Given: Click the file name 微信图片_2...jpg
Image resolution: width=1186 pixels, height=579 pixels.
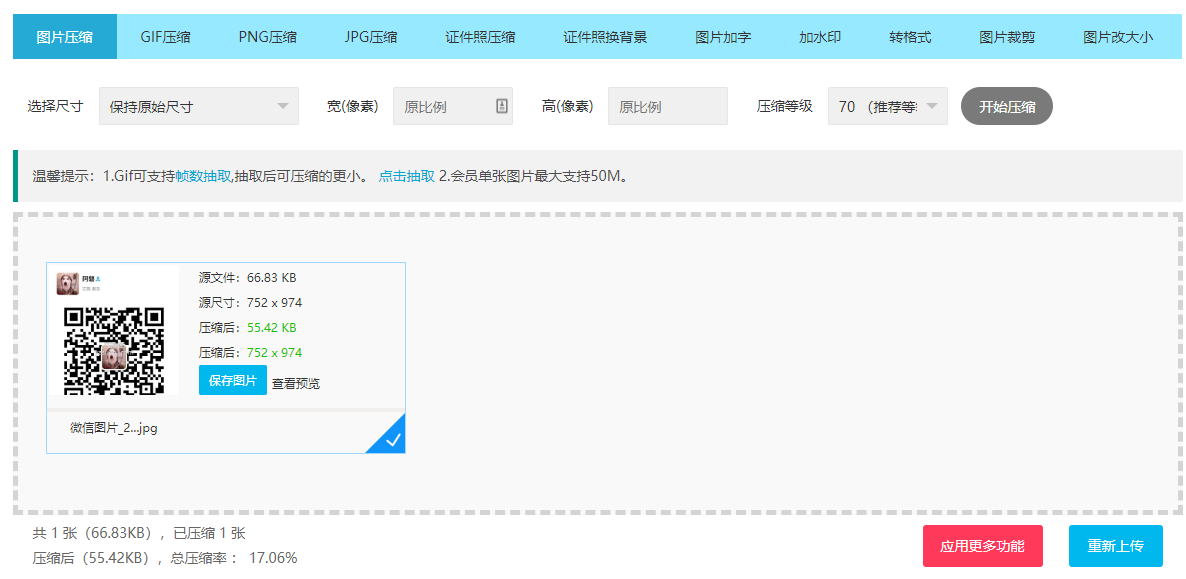Looking at the screenshot, I should click(x=114, y=428).
